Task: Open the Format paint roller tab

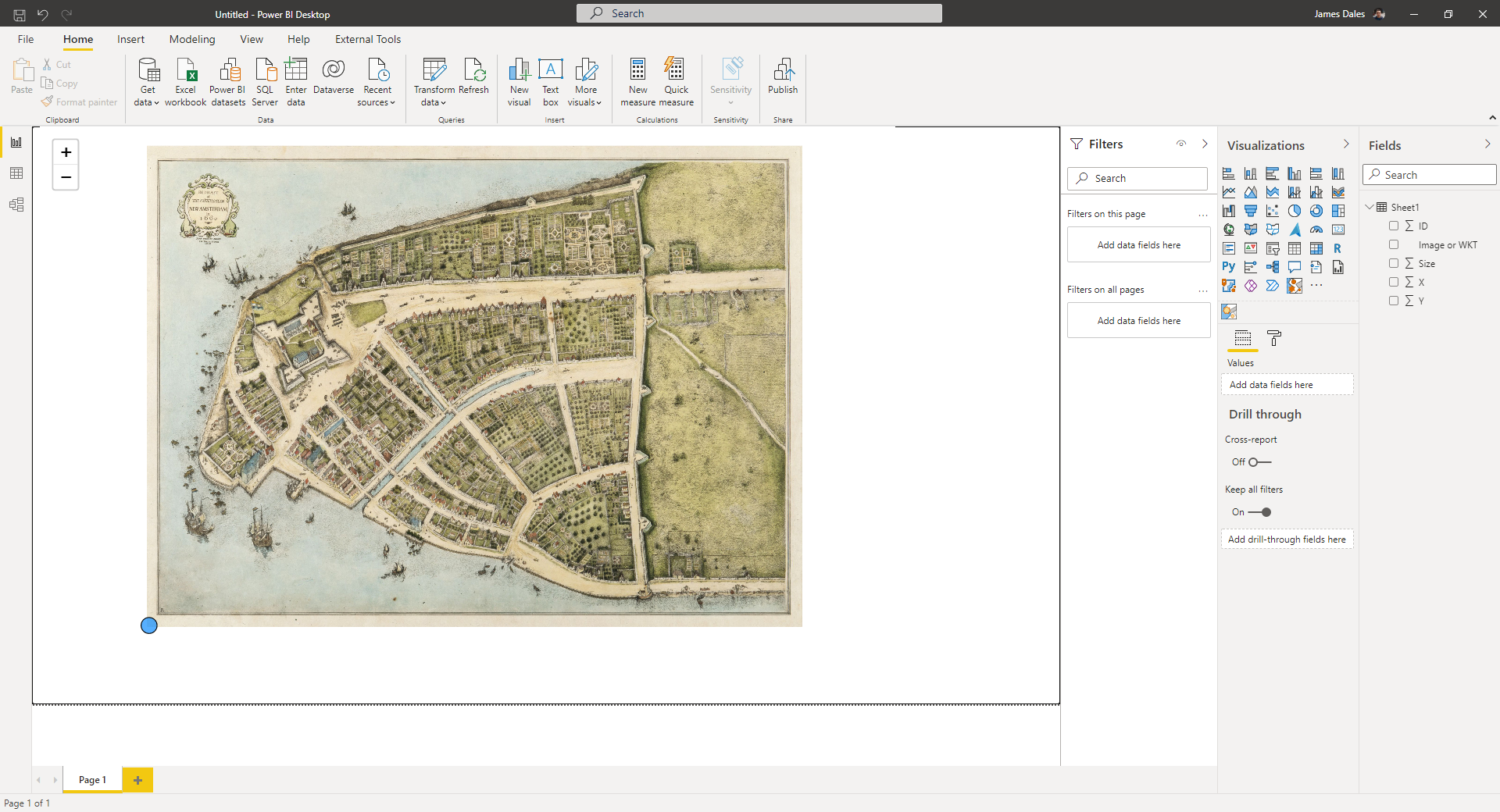Action: point(1274,338)
